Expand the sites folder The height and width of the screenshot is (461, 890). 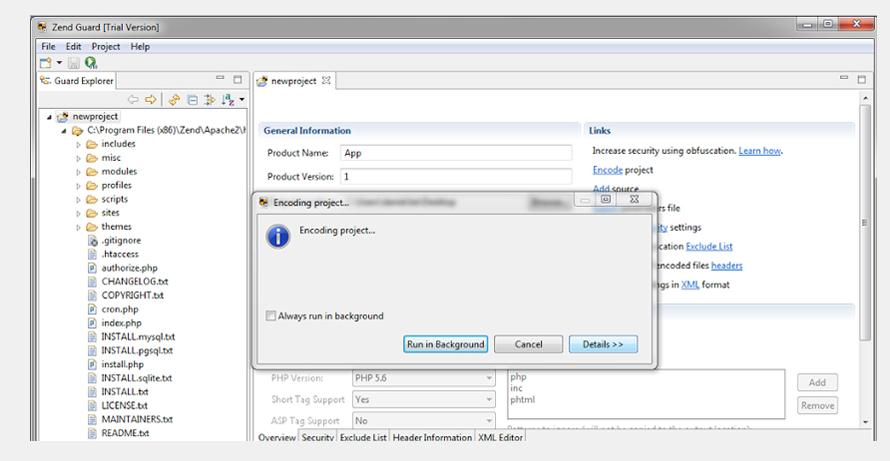point(78,213)
